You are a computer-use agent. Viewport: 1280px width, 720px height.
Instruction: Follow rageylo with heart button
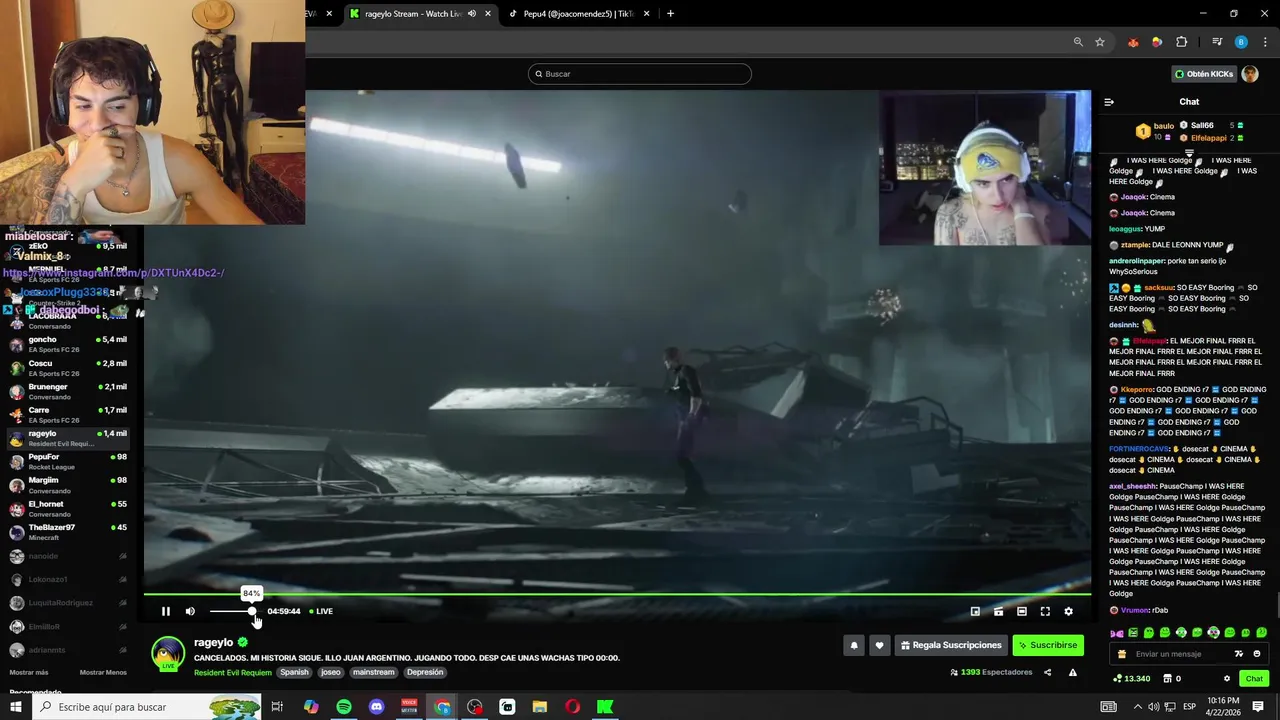click(879, 645)
